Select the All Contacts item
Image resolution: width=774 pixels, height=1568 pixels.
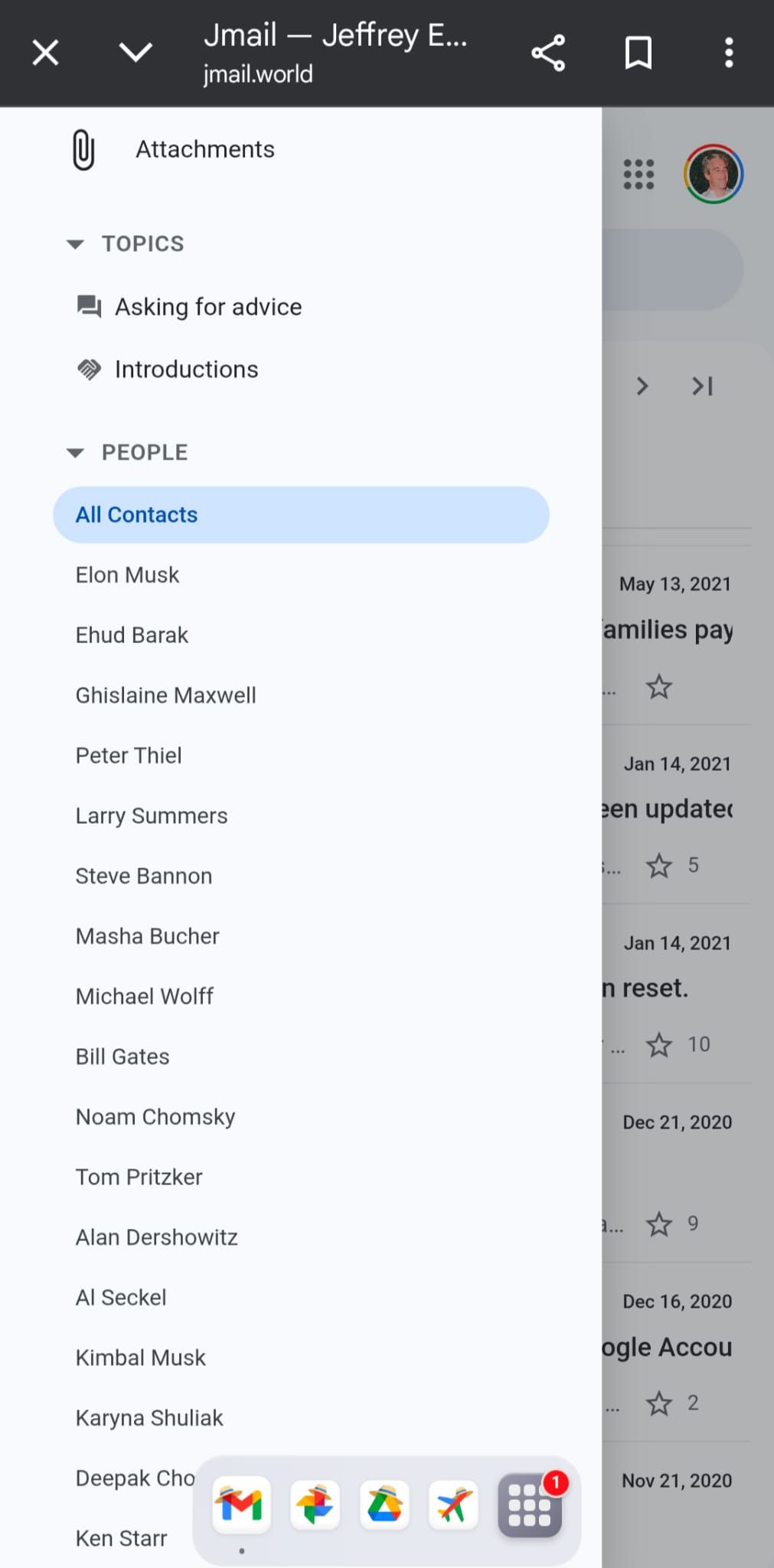pos(301,514)
